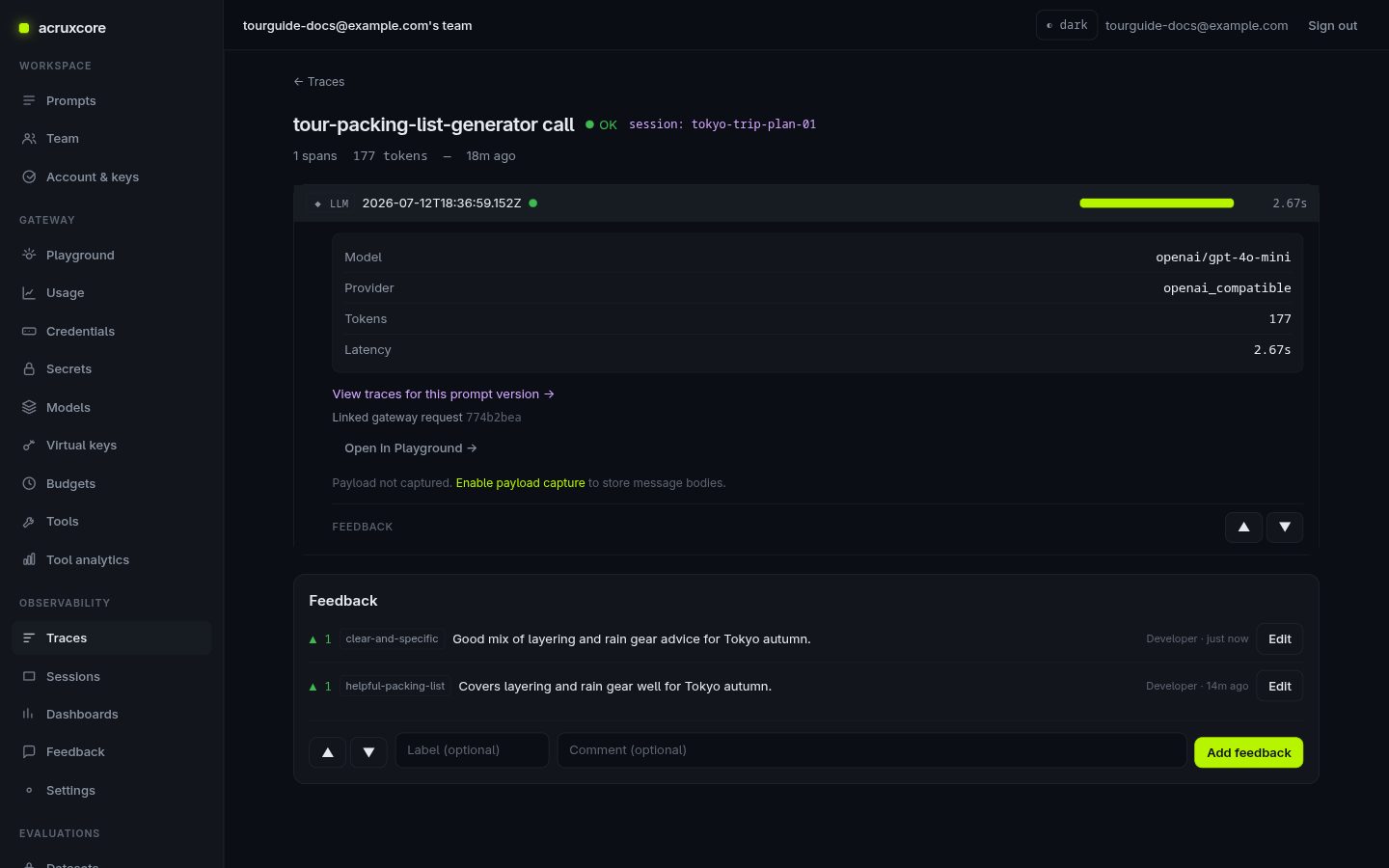The image size is (1389, 868).
Task: Collapse the LLM span row
Action: pyautogui.click(x=805, y=203)
